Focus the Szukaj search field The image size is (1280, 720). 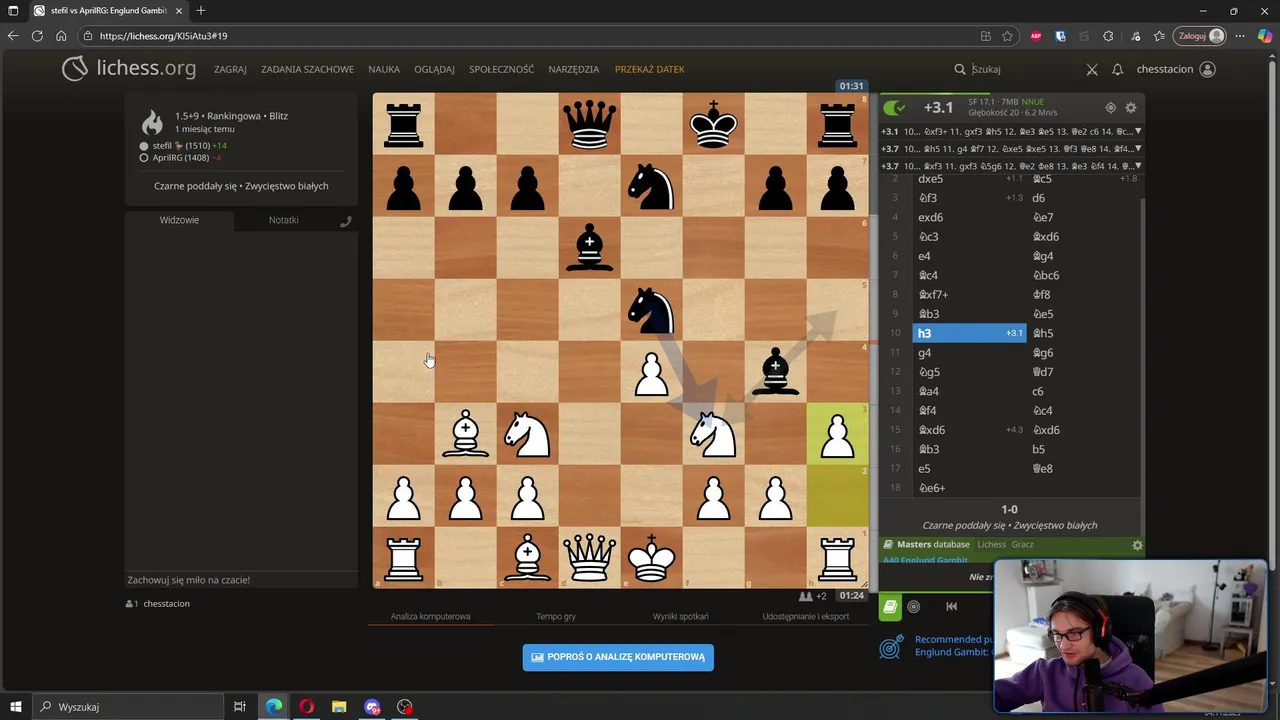point(1020,69)
